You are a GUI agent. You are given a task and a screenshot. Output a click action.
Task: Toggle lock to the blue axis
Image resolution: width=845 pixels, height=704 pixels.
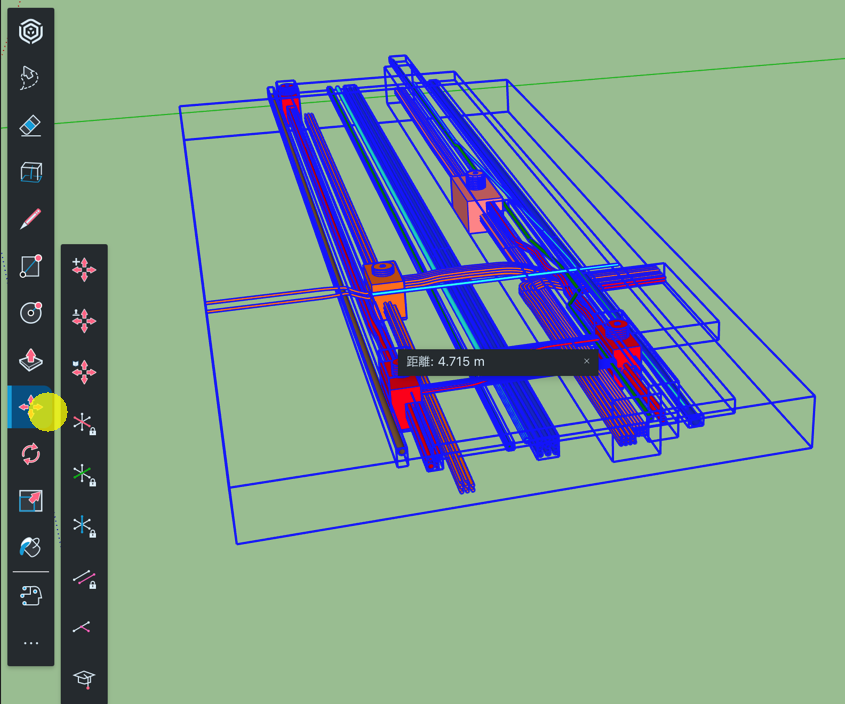pyautogui.click(x=84, y=526)
